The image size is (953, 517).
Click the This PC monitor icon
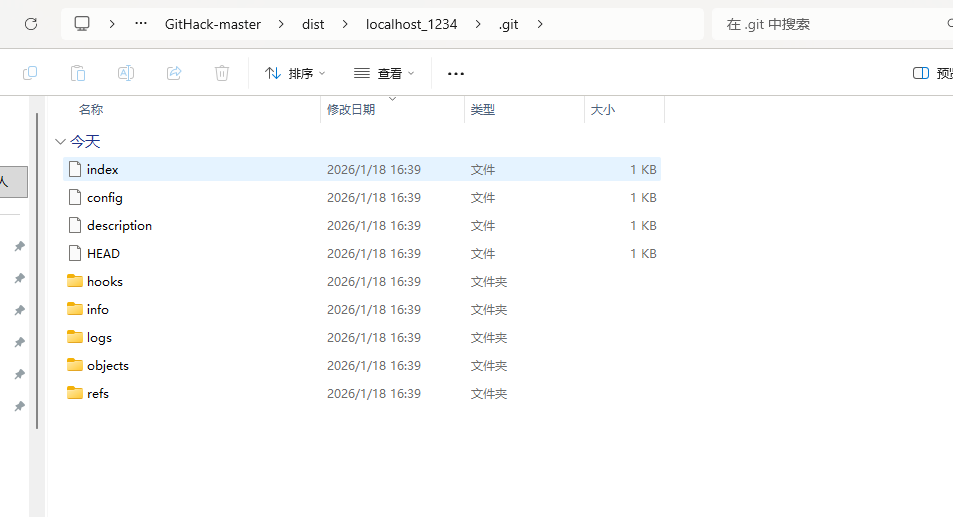[82, 24]
